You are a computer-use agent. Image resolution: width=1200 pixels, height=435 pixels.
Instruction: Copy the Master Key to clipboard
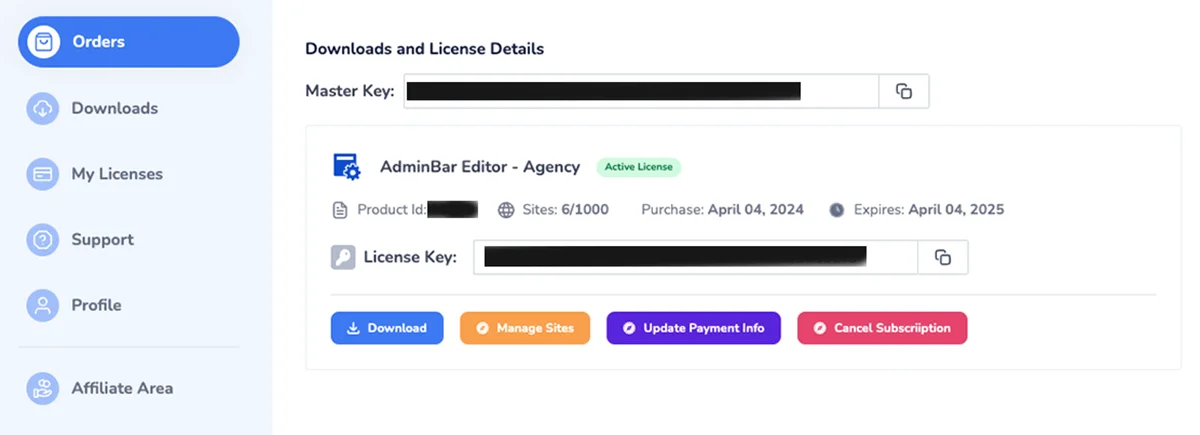point(904,91)
